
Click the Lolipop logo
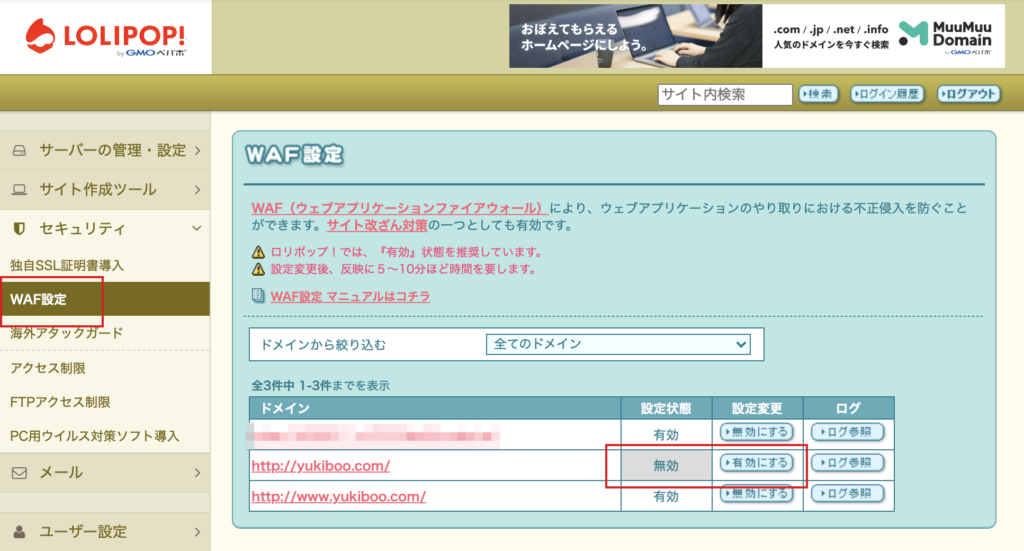105,36
